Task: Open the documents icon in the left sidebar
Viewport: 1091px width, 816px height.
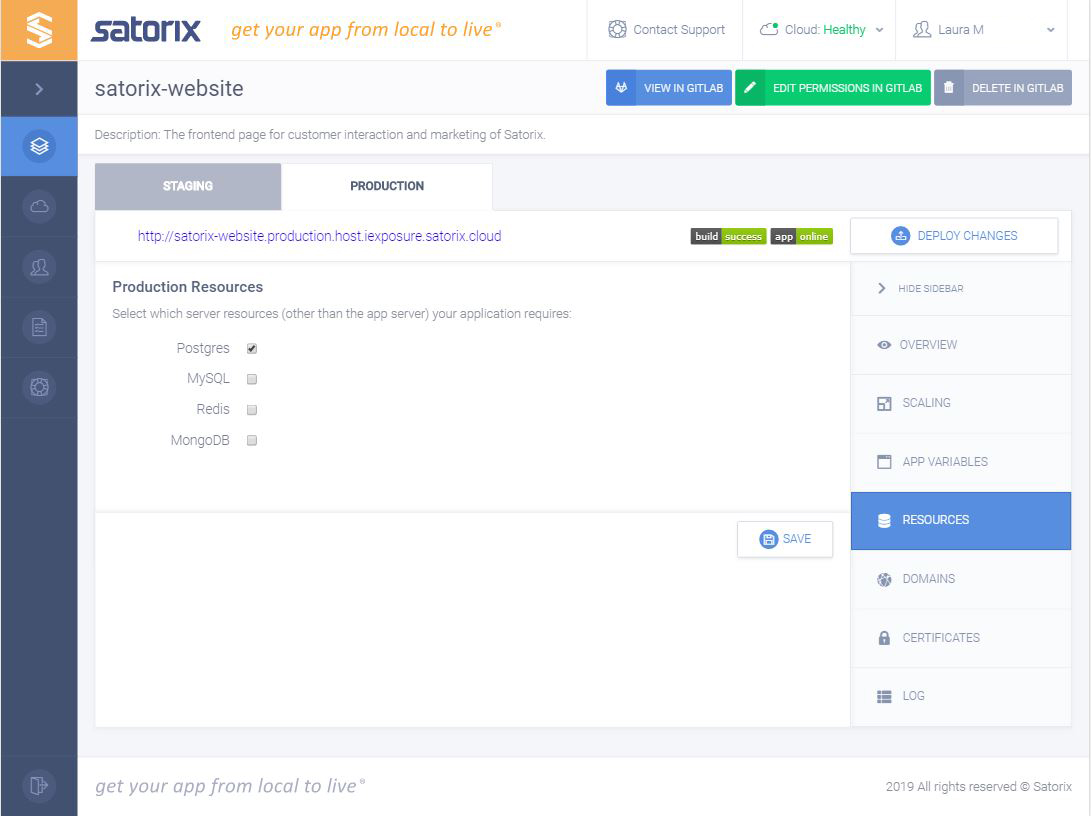Action: [x=39, y=327]
